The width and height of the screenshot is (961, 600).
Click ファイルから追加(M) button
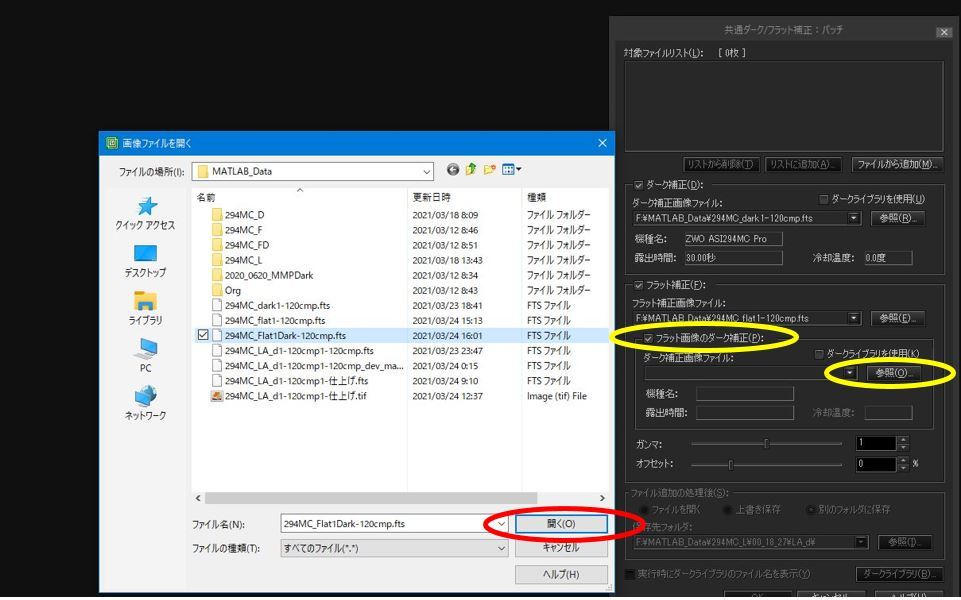click(x=897, y=164)
